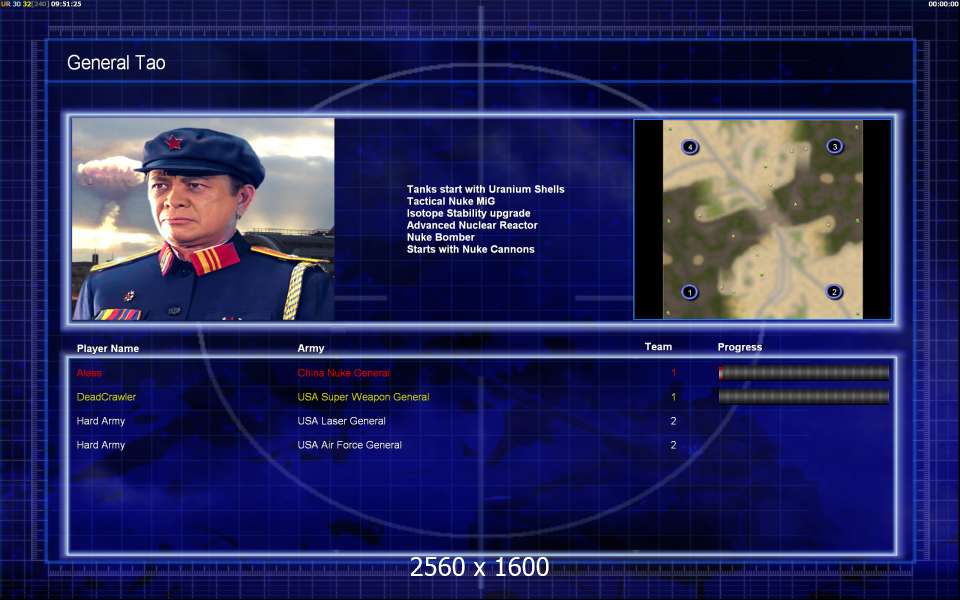Click team number 2 in USA Air Force General row
The width and height of the screenshot is (960, 600).
click(x=673, y=445)
